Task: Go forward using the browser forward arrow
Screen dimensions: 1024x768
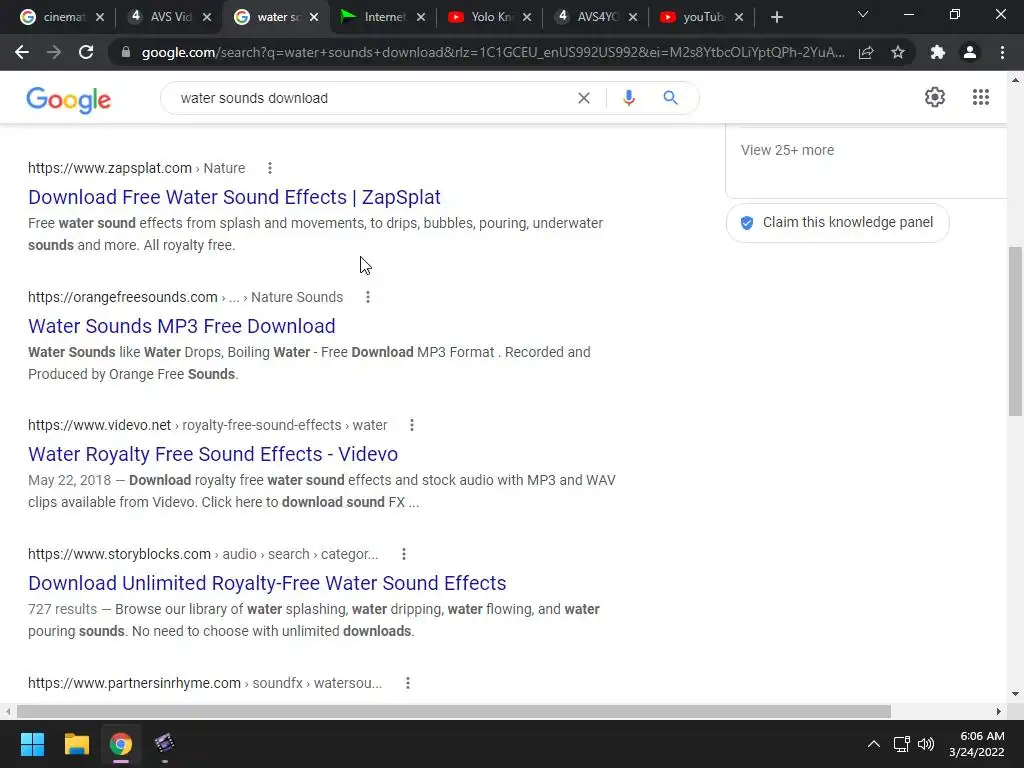Action: [54, 52]
